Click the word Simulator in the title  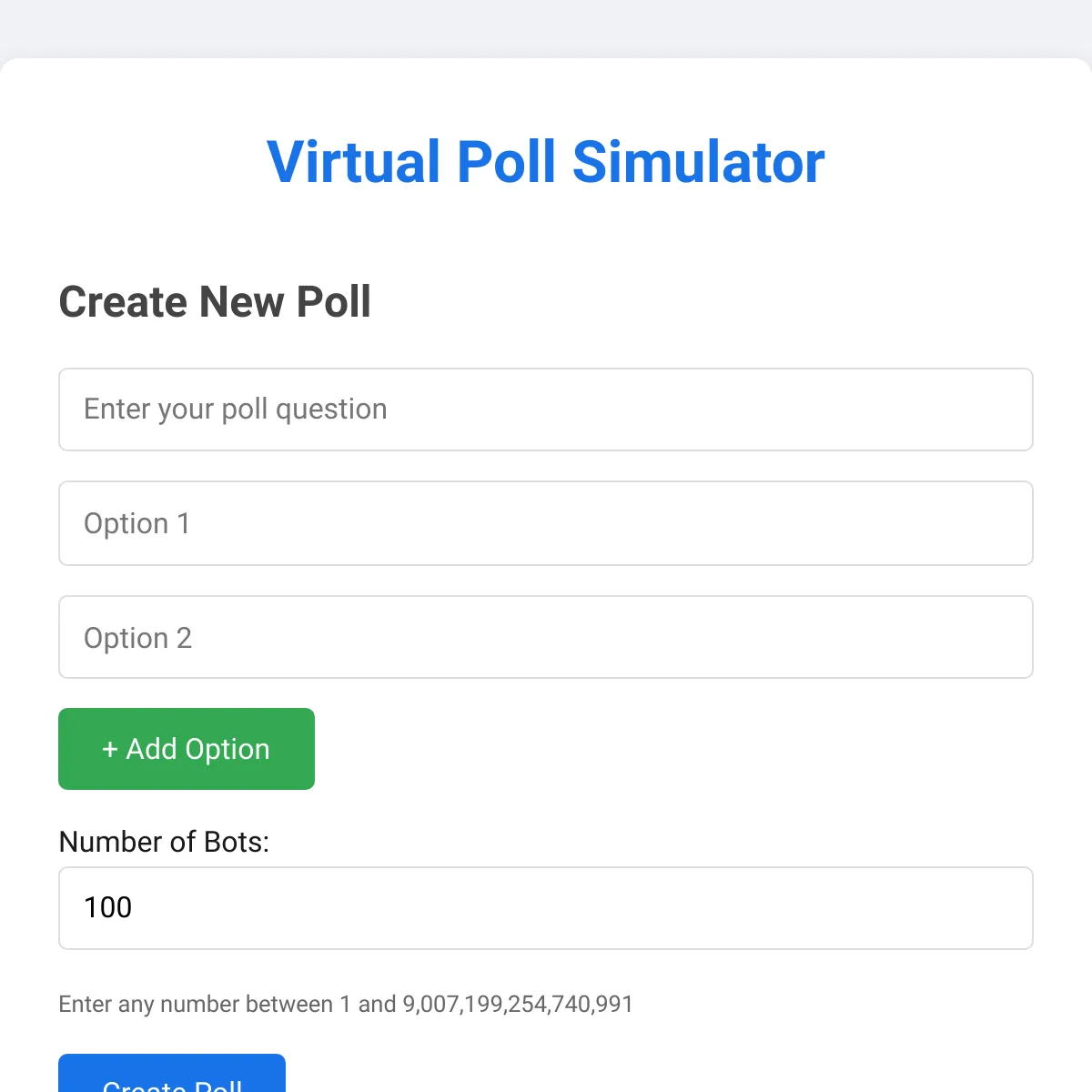[698, 162]
